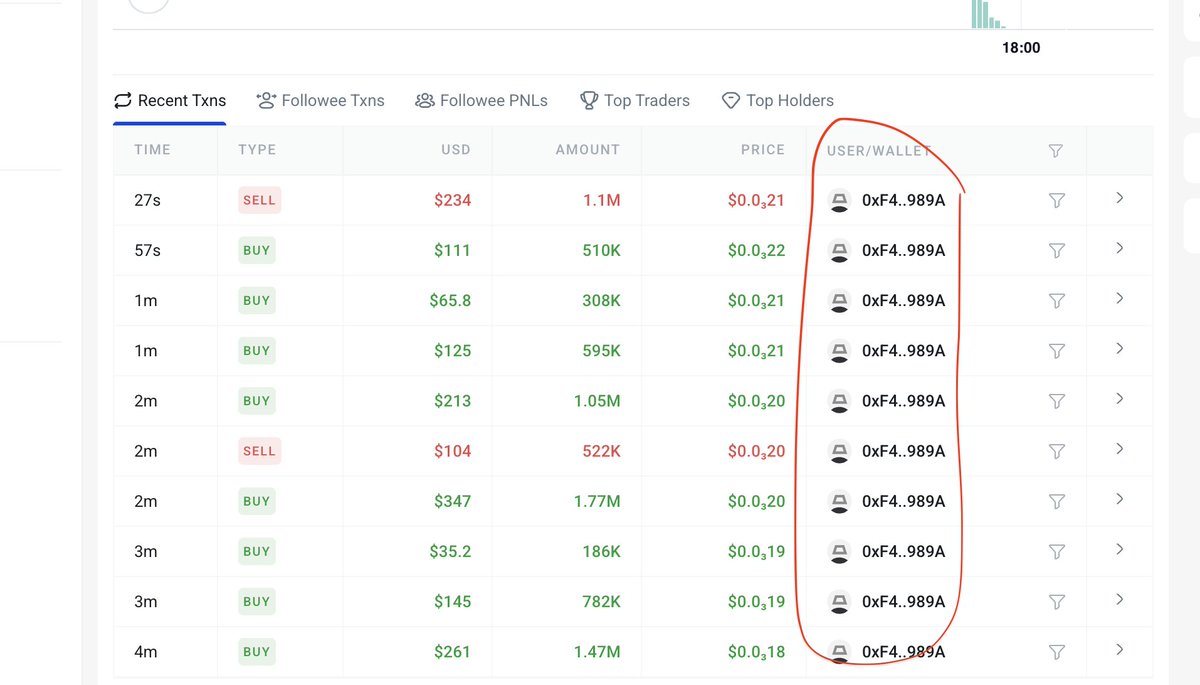Click the filter icon in the User/Wallet header
1200x685 pixels.
pyautogui.click(x=1055, y=150)
